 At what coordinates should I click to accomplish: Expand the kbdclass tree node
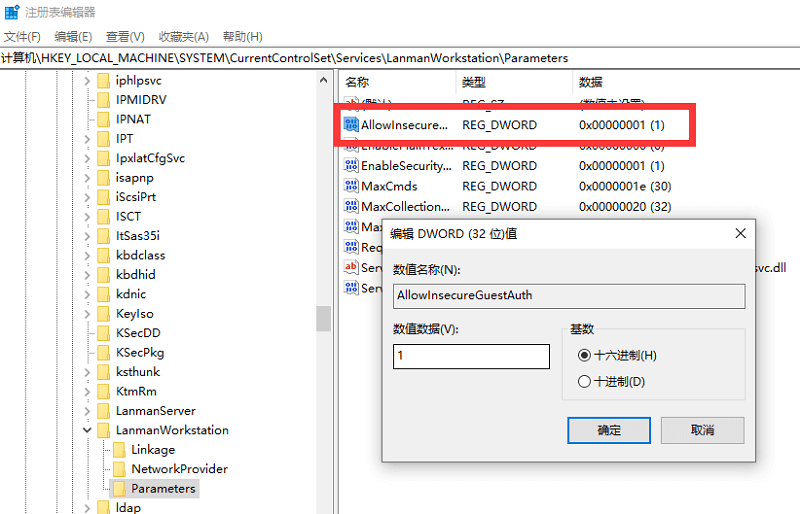(x=87, y=256)
